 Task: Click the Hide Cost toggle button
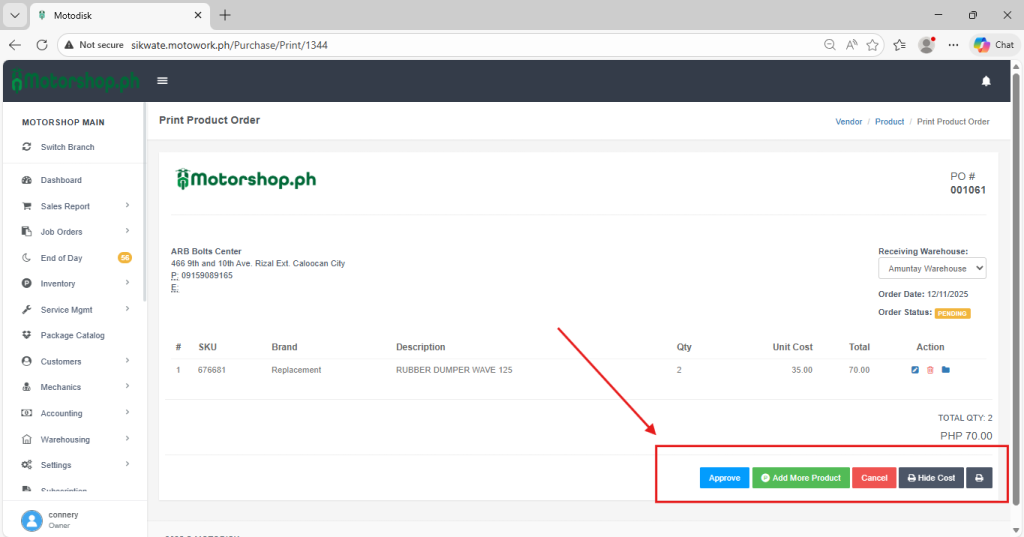(931, 478)
